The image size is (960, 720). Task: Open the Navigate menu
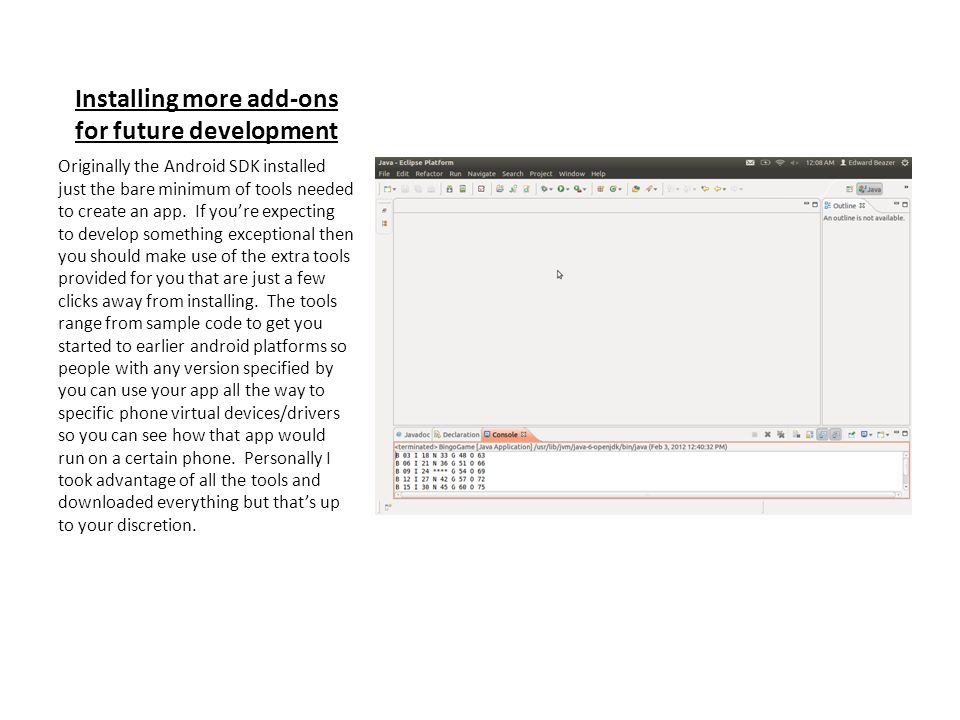[x=481, y=174]
